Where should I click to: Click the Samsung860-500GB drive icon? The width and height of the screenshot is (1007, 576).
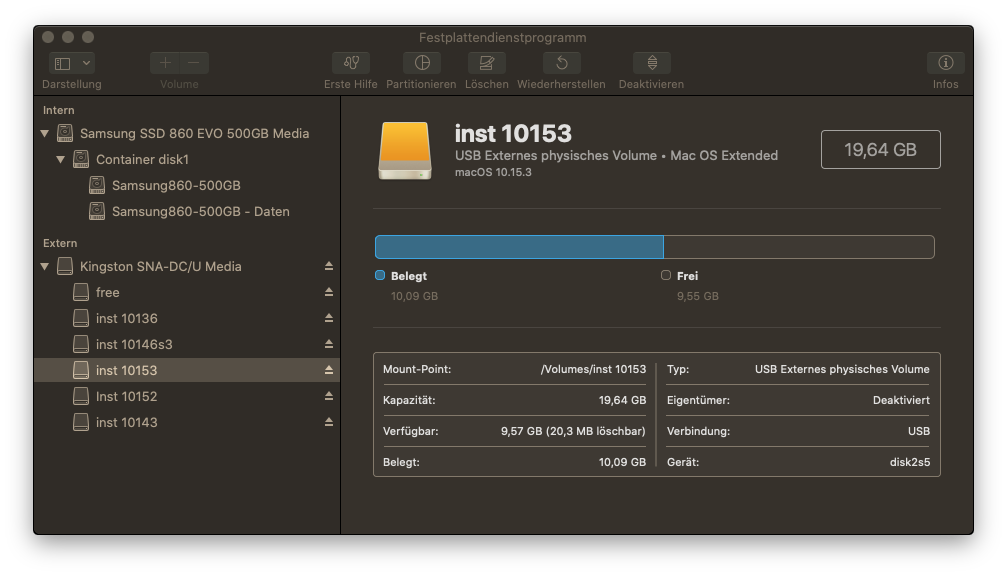pyautogui.click(x=97, y=185)
